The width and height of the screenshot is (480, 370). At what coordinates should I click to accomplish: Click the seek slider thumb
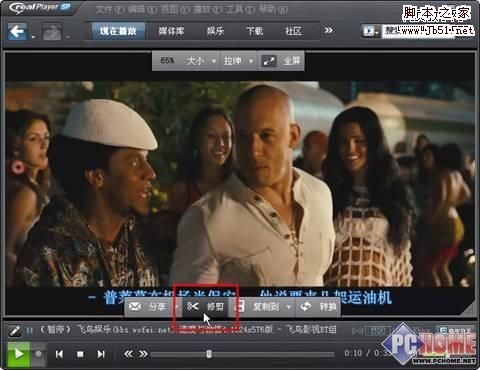click(209, 354)
